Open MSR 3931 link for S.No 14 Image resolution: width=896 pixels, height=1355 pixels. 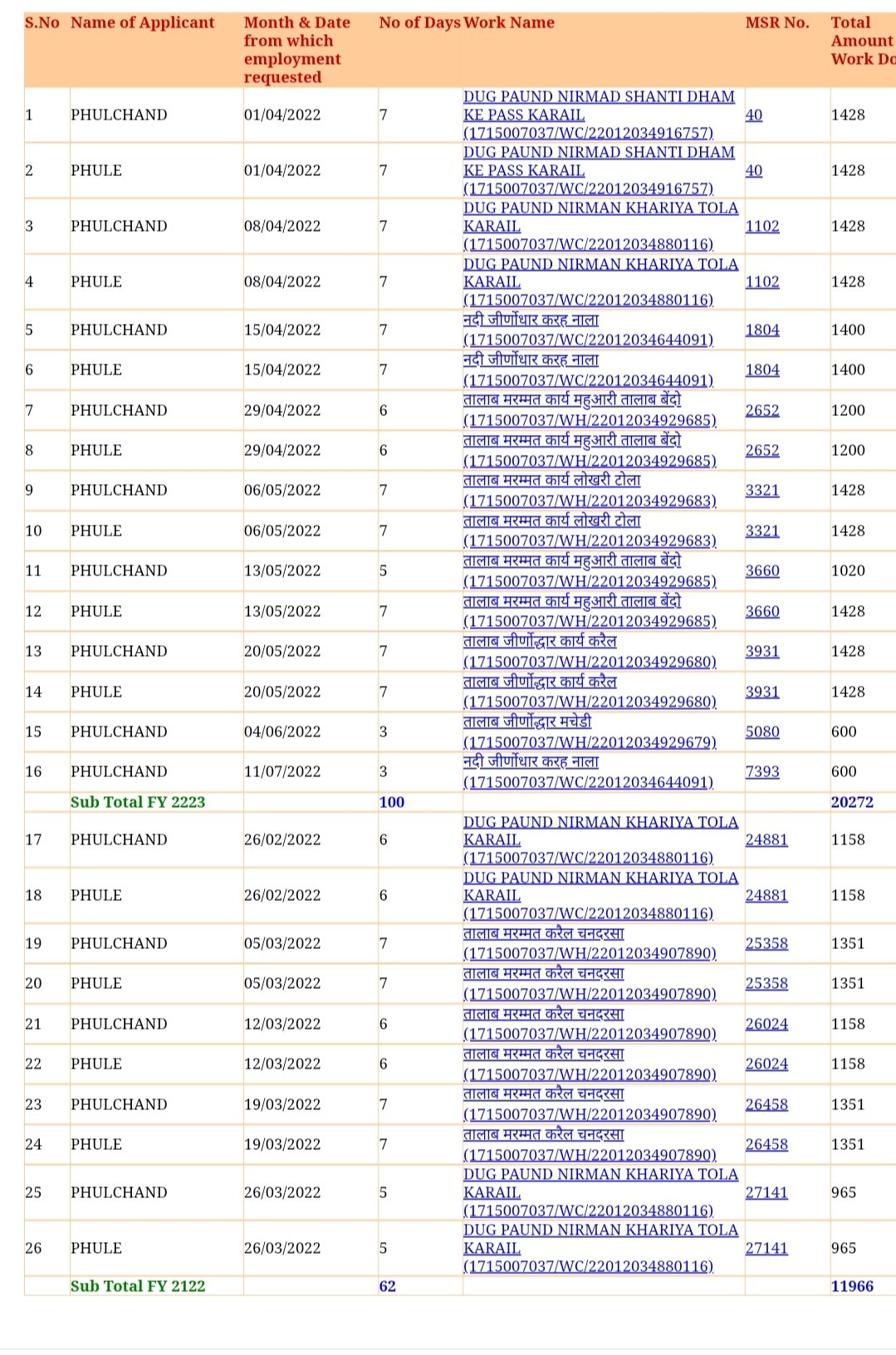tap(761, 692)
